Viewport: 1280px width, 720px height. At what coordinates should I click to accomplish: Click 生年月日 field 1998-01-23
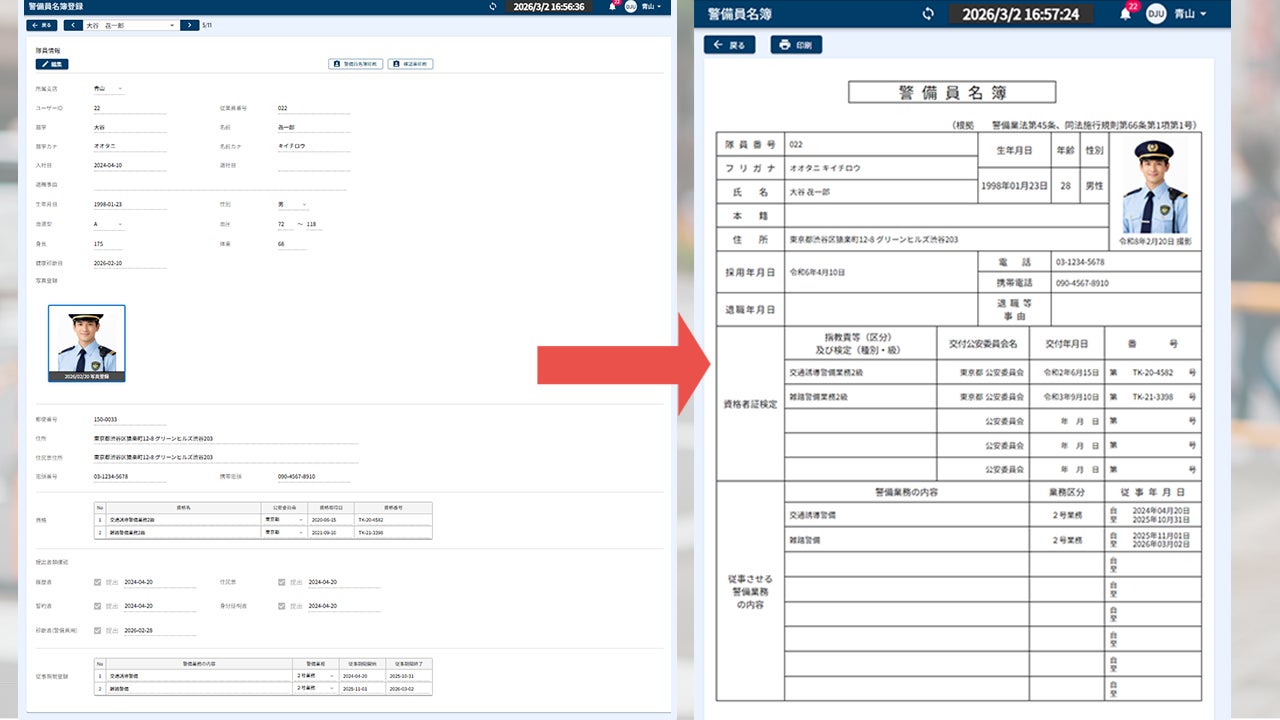tap(129, 204)
